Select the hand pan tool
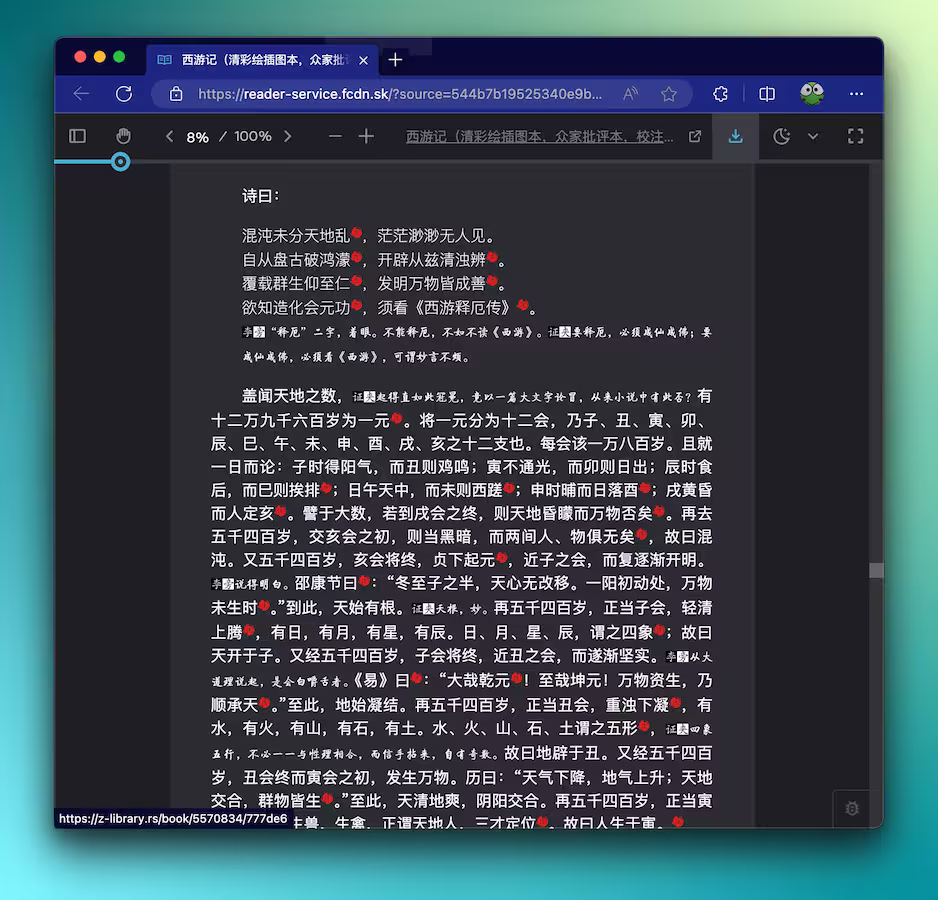The width and height of the screenshot is (938, 900). point(123,136)
